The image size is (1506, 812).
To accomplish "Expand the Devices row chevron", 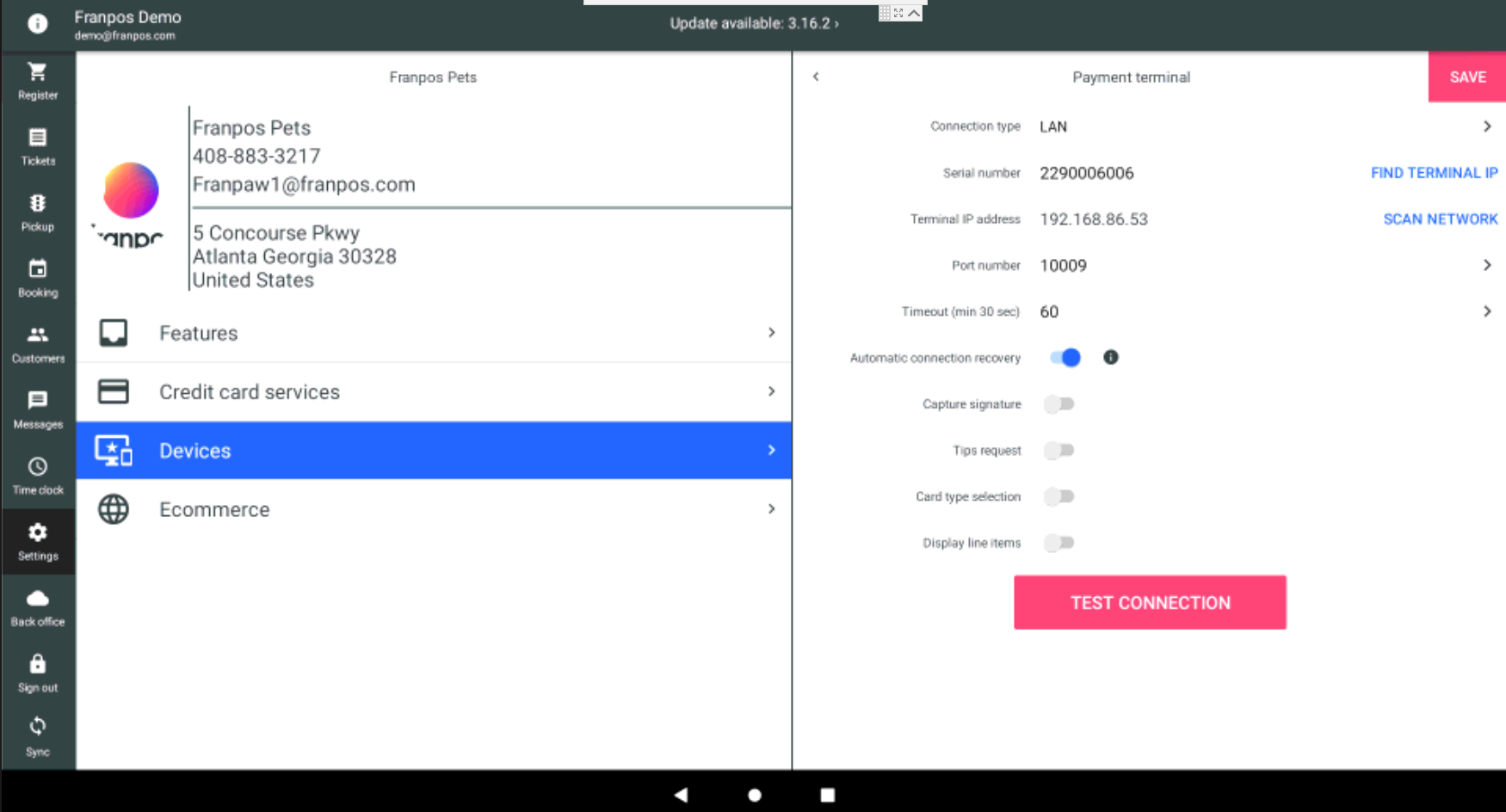I will [771, 451].
